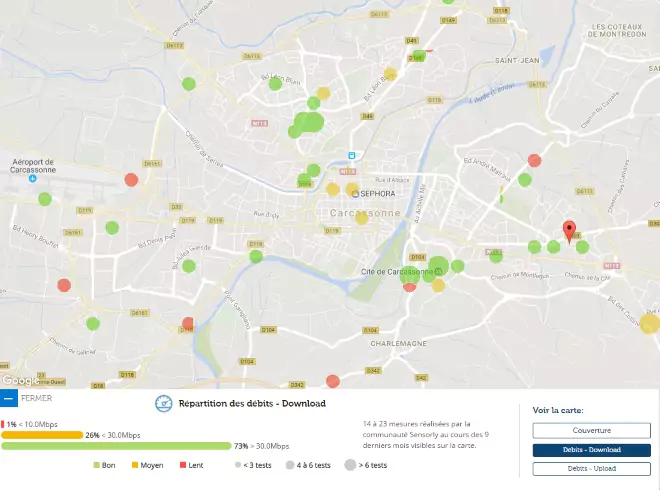
Task: Click the Aéroport de Carcassonne airport icon
Action: [33, 180]
